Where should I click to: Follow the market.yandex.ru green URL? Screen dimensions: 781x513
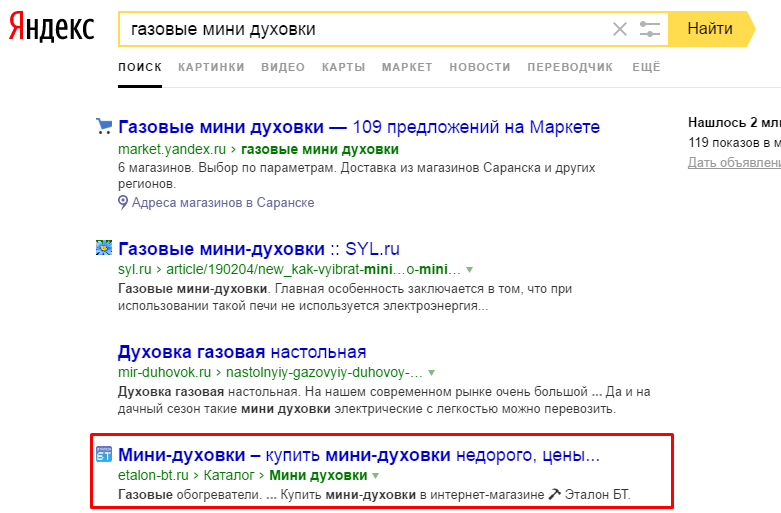(172, 149)
